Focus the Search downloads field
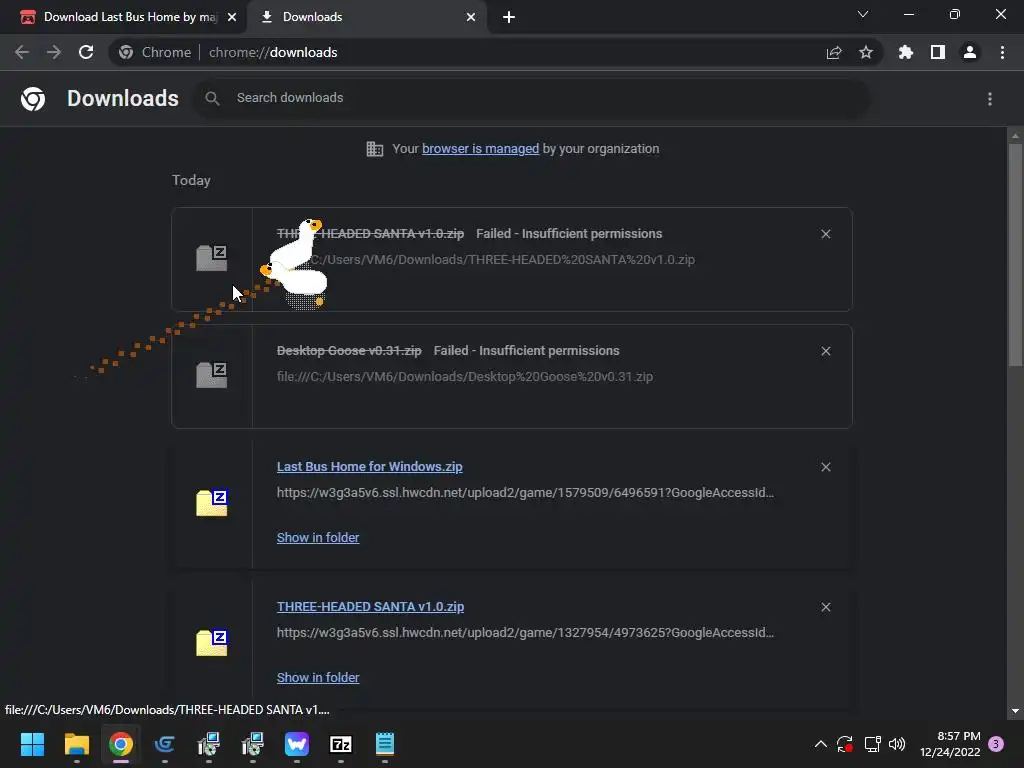Viewport: 1024px width, 768px height. [530, 98]
